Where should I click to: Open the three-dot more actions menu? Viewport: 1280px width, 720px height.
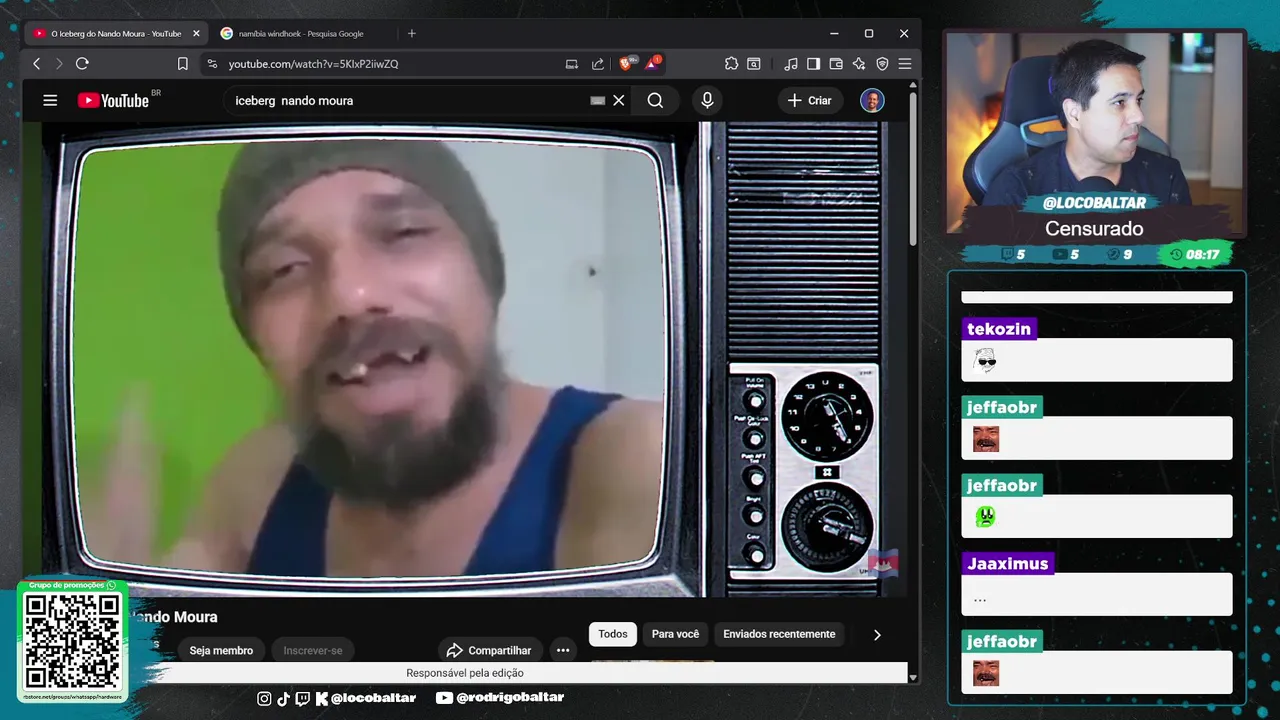pos(563,650)
